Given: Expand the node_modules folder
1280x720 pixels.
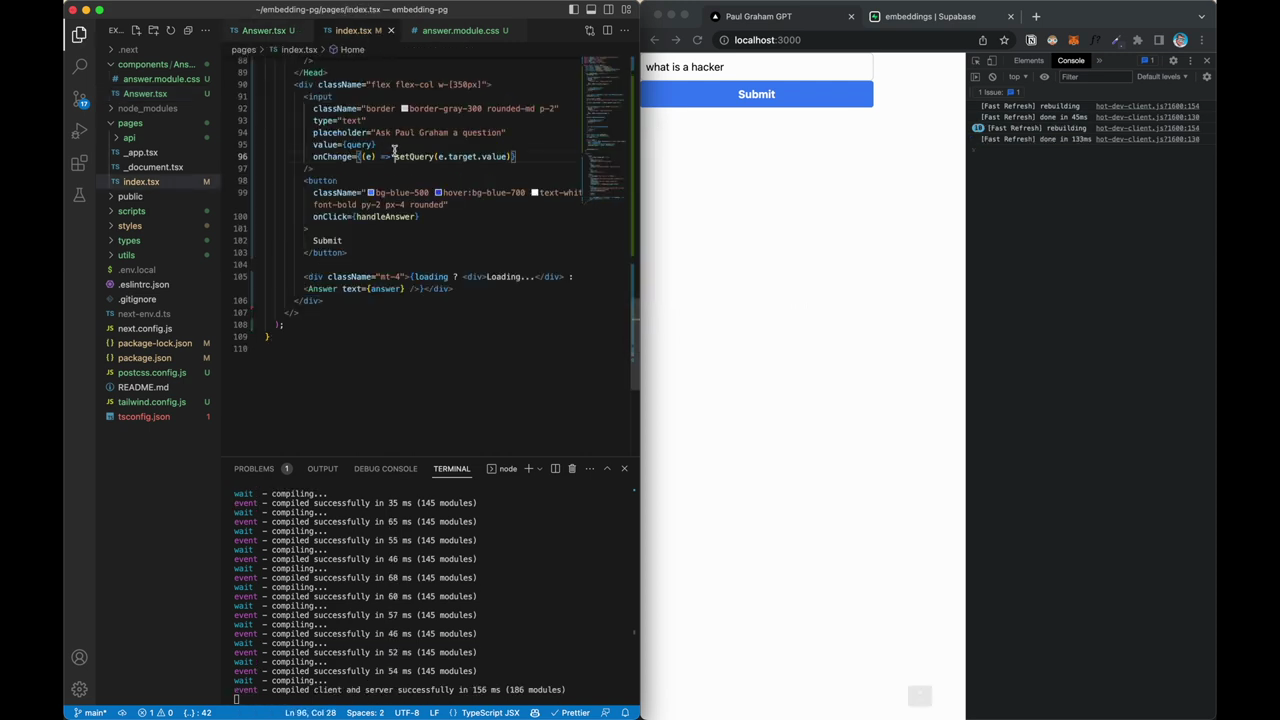Looking at the screenshot, I should 160,108.
